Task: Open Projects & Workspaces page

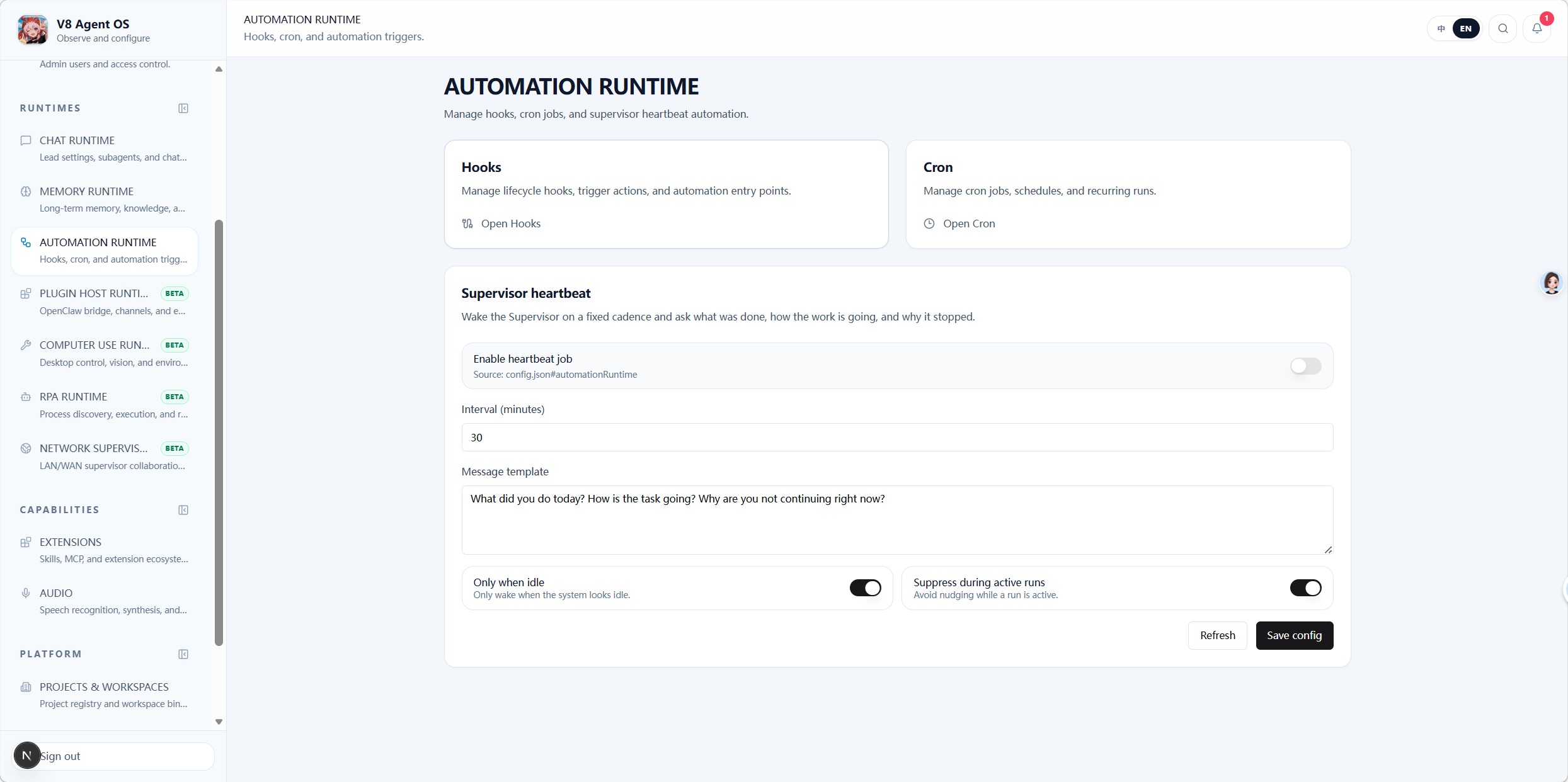Action: [103, 687]
